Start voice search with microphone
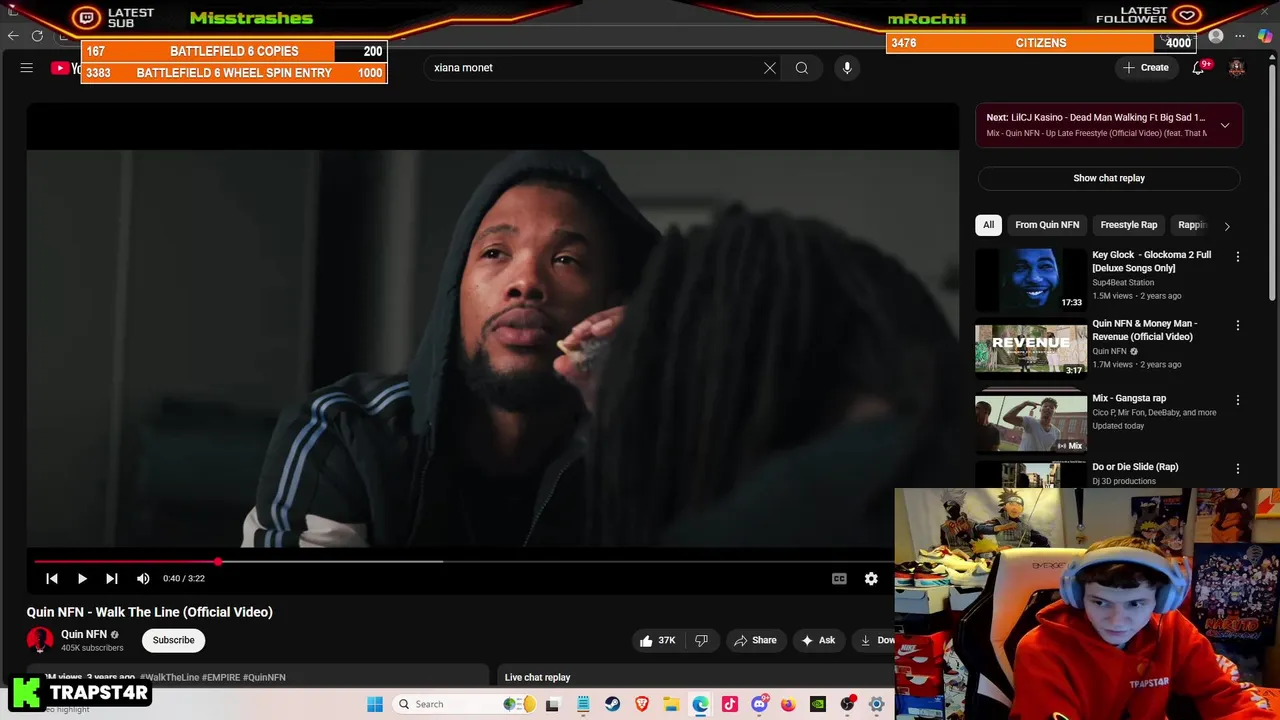The width and height of the screenshot is (1280, 720). pyautogui.click(x=847, y=68)
